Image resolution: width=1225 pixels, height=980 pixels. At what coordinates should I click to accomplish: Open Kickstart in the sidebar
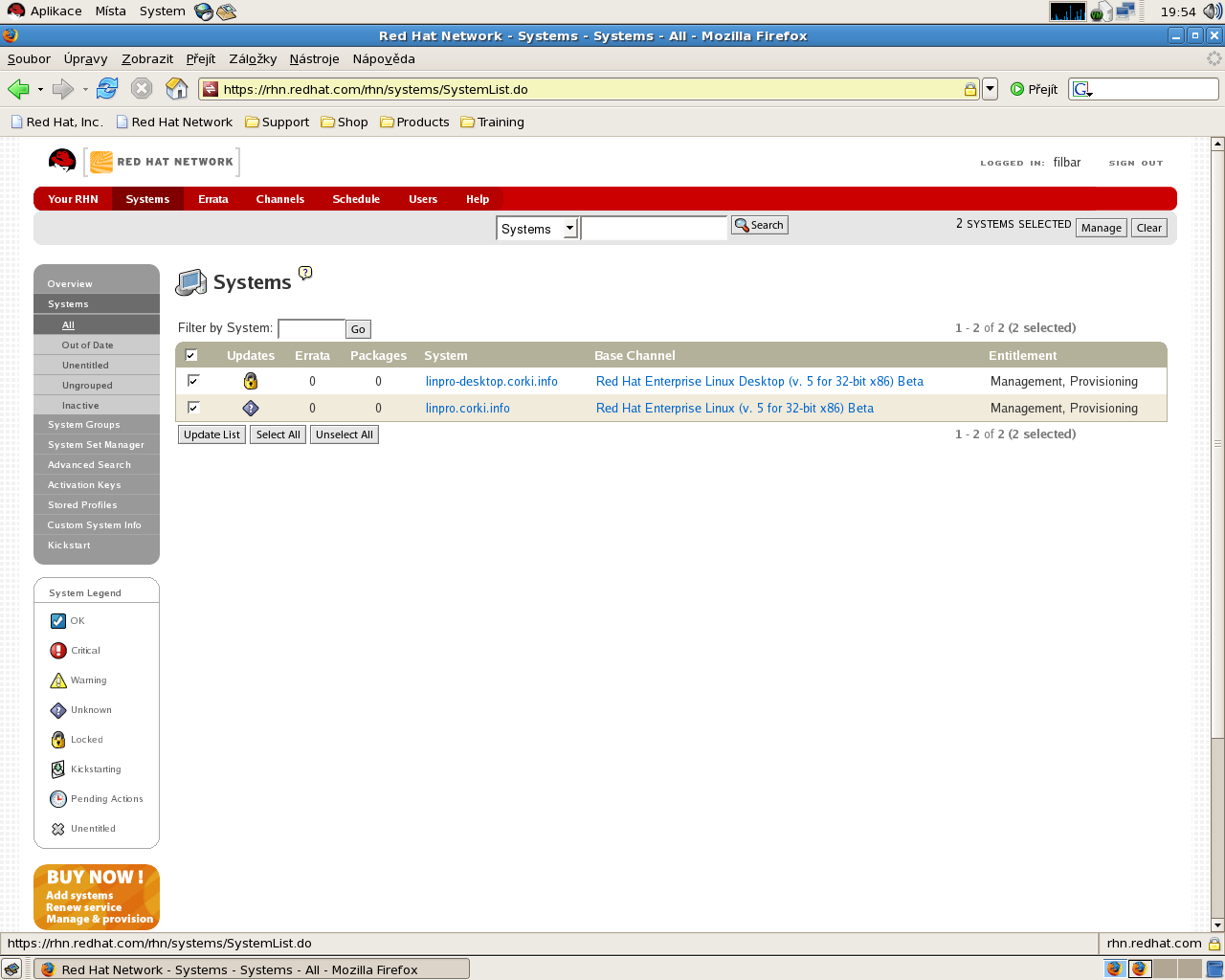point(69,546)
